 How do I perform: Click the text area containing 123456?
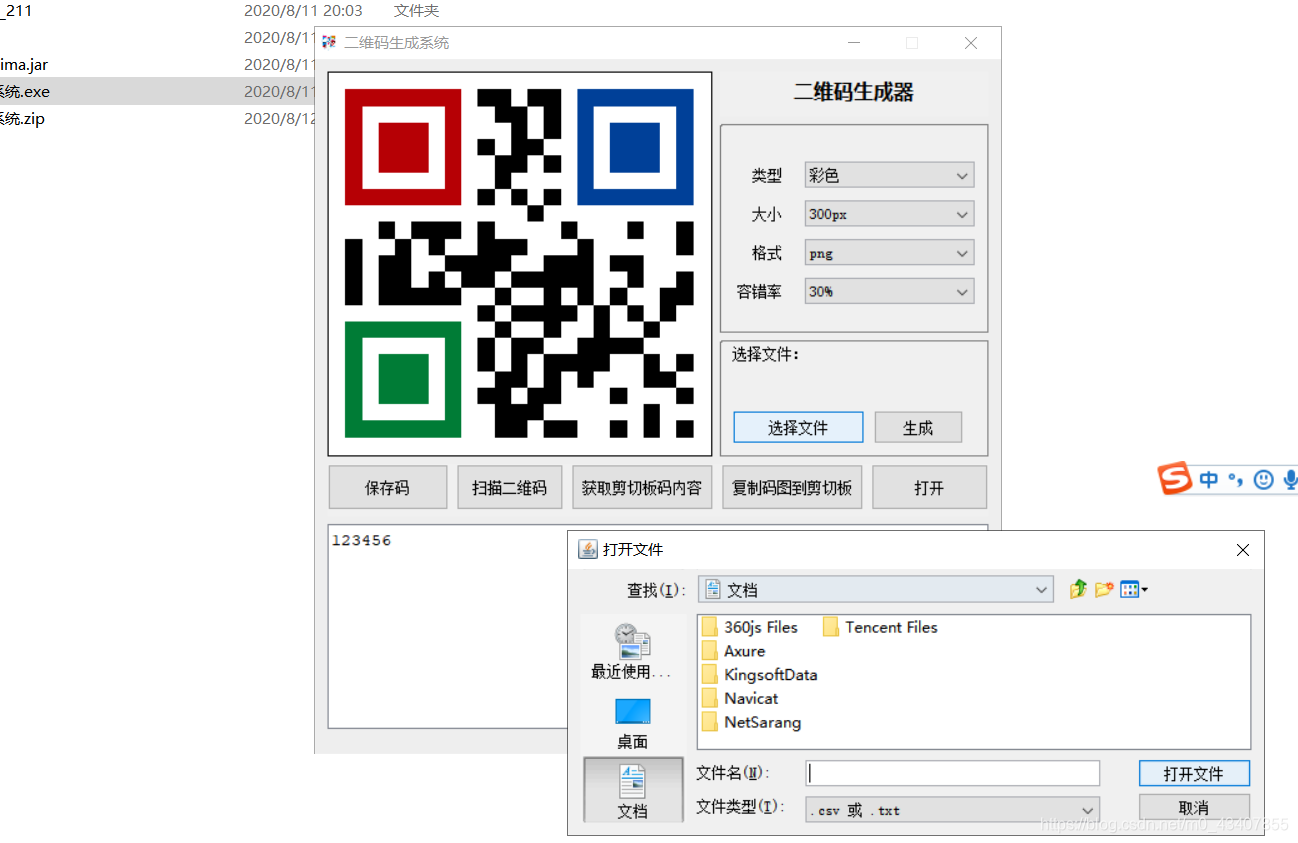pos(447,627)
